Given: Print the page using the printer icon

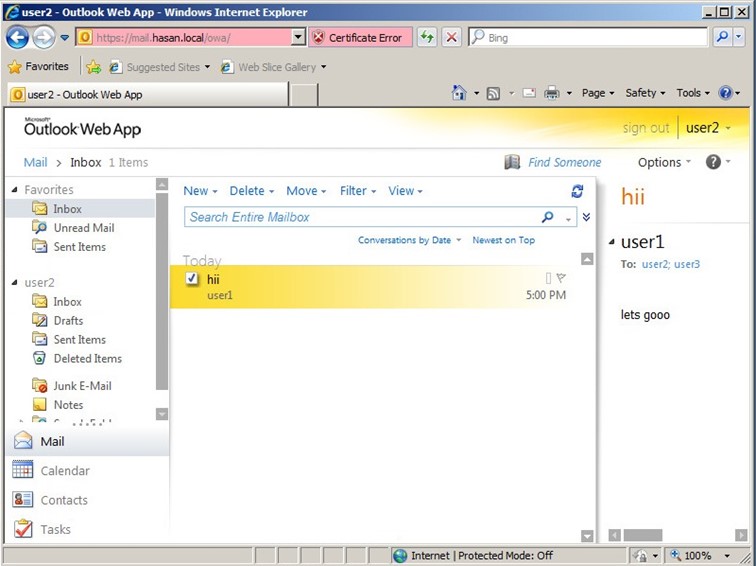Looking at the screenshot, I should (x=552, y=93).
